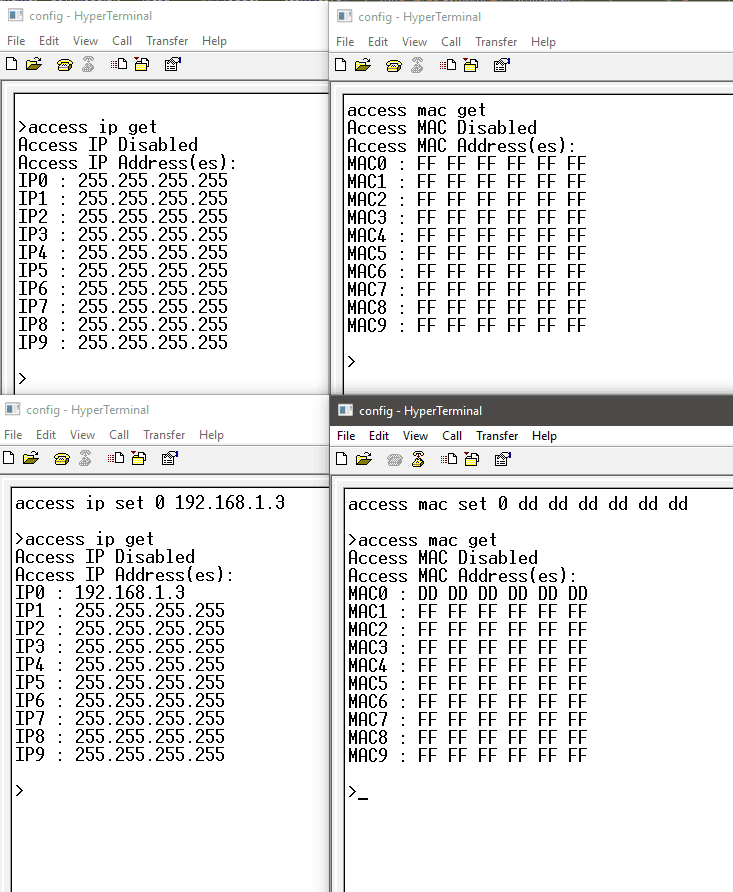The height and width of the screenshot is (892, 733).
Task: Open Help menu in the active bottom-right window
Action: (x=544, y=436)
